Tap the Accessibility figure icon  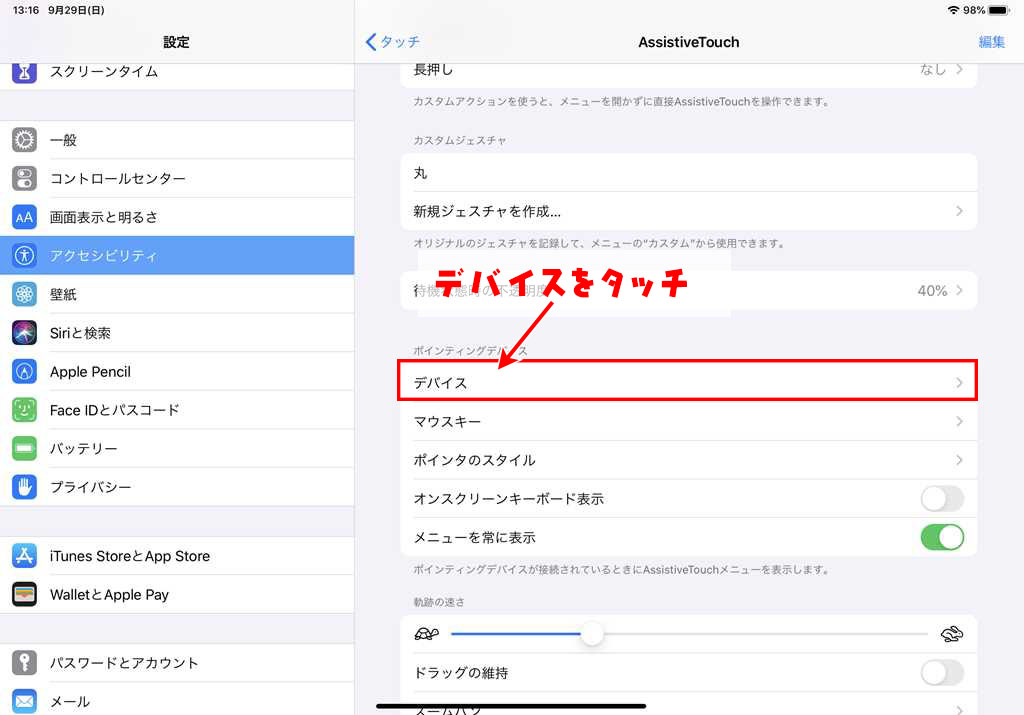[24, 255]
